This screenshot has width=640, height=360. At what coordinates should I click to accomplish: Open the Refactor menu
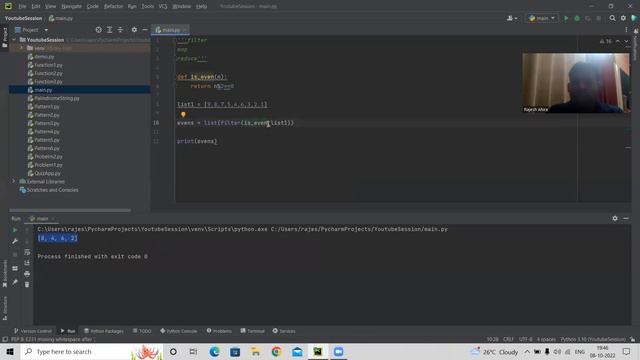pos(113,7)
